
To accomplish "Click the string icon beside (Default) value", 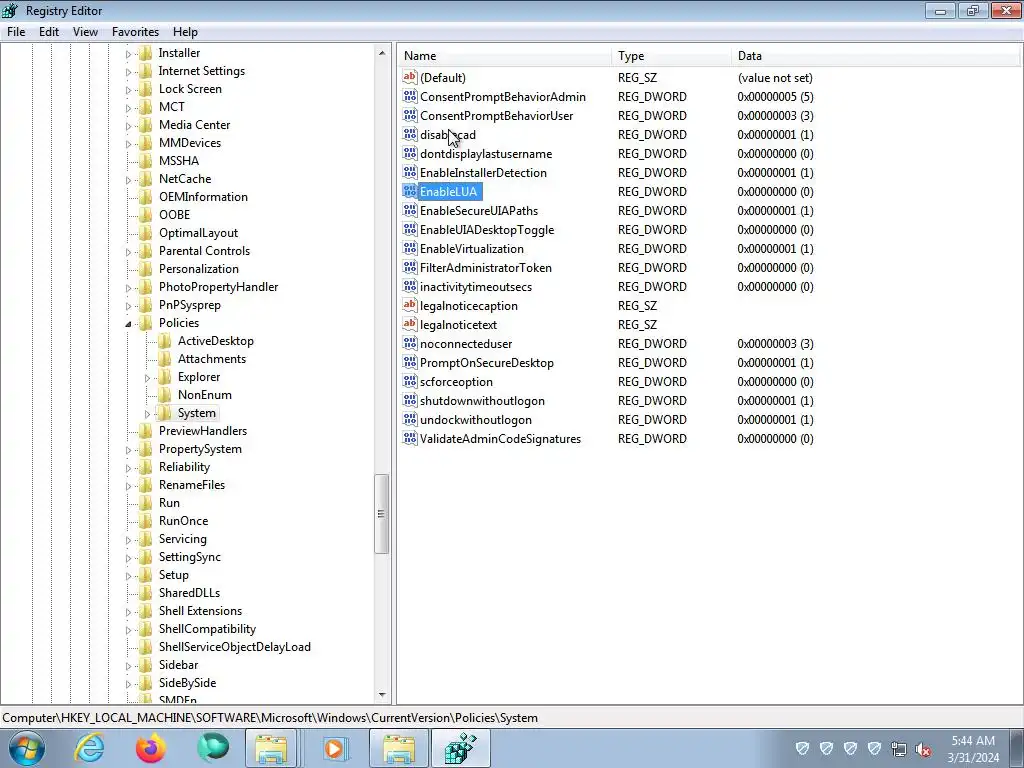I will pyautogui.click(x=409, y=77).
